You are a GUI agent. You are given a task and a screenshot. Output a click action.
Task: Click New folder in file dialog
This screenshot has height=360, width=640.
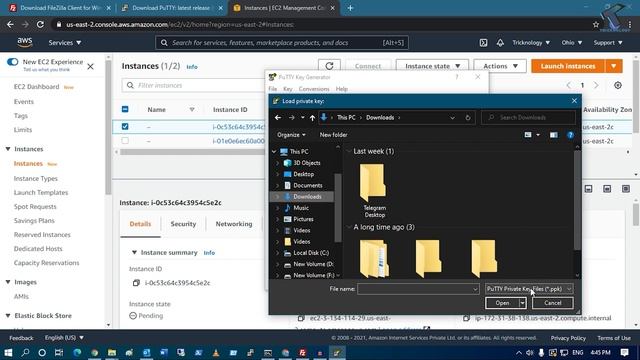pos(333,135)
